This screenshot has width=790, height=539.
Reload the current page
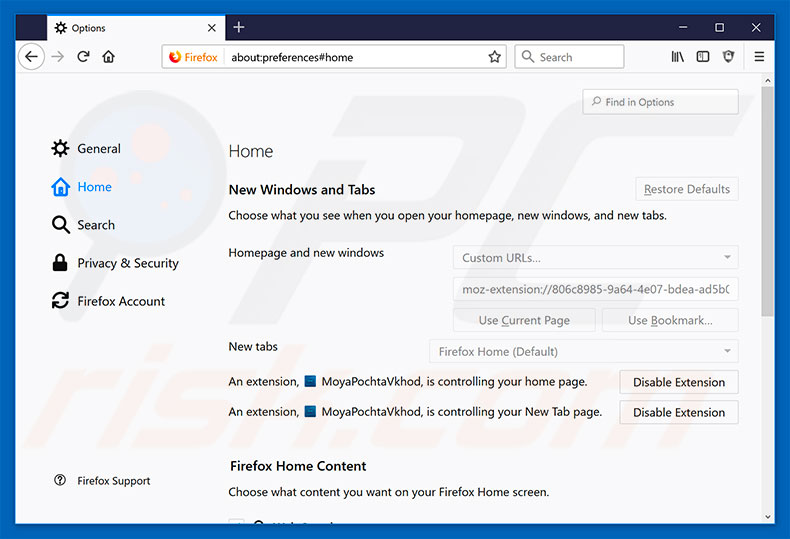click(x=84, y=56)
